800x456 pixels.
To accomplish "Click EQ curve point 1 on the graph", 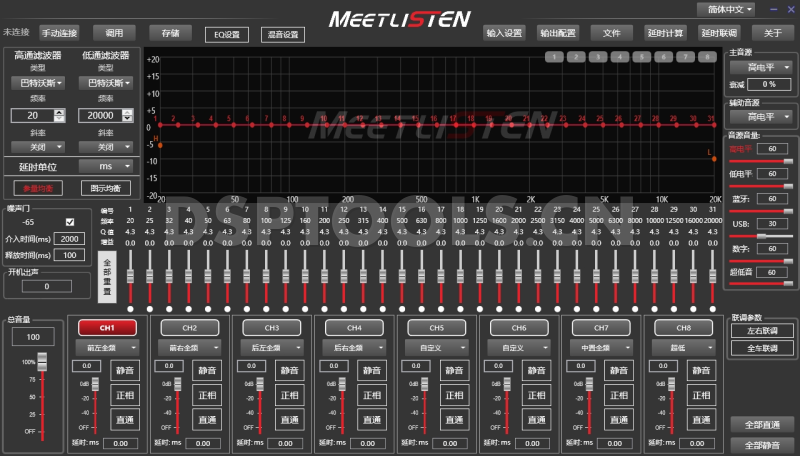I will pyautogui.click(x=160, y=125).
